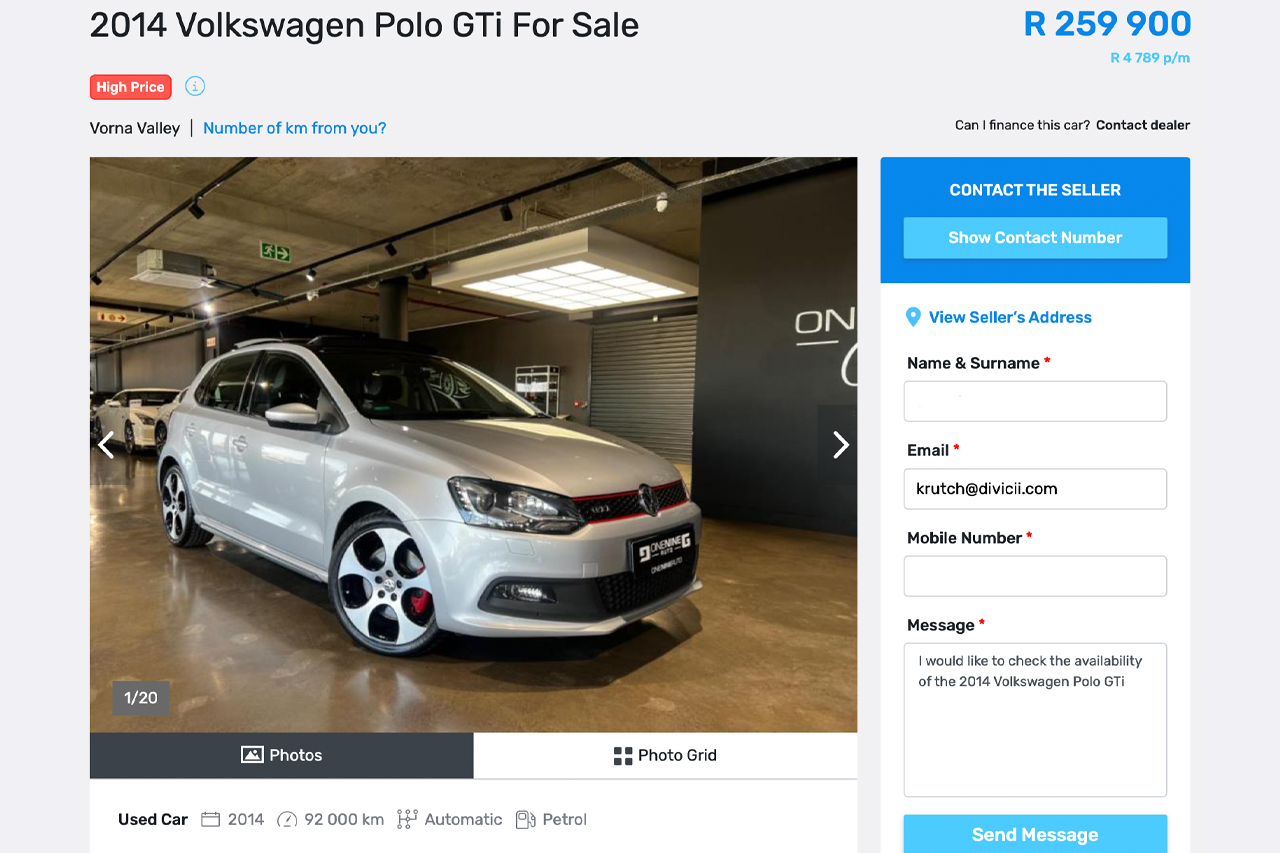Switch to the Photos tab
This screenshot has height=853, width=1280.
coord(281,756)
